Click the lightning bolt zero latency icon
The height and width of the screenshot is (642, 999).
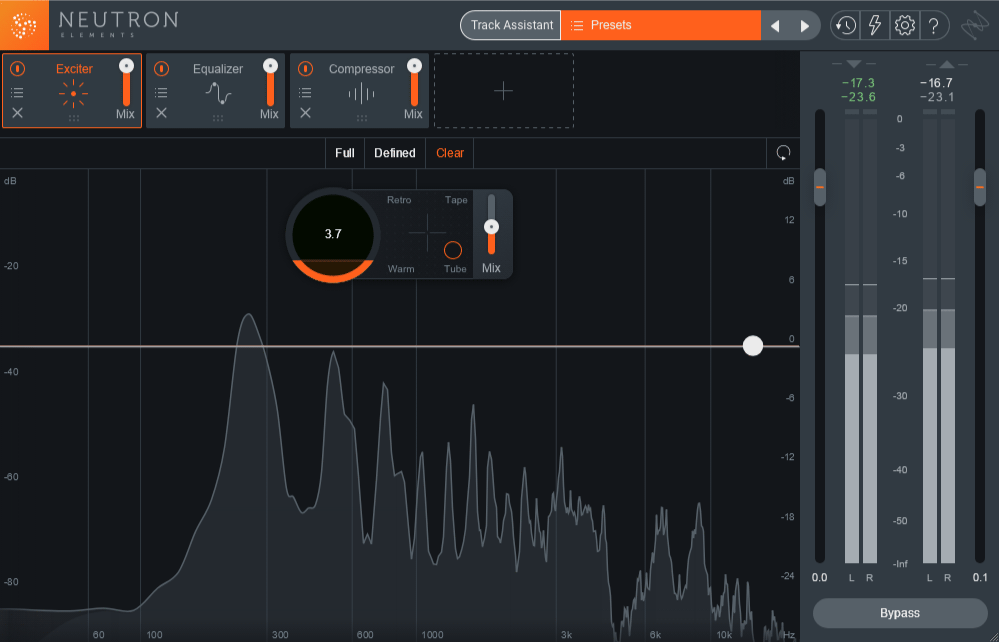coord(875,25)
